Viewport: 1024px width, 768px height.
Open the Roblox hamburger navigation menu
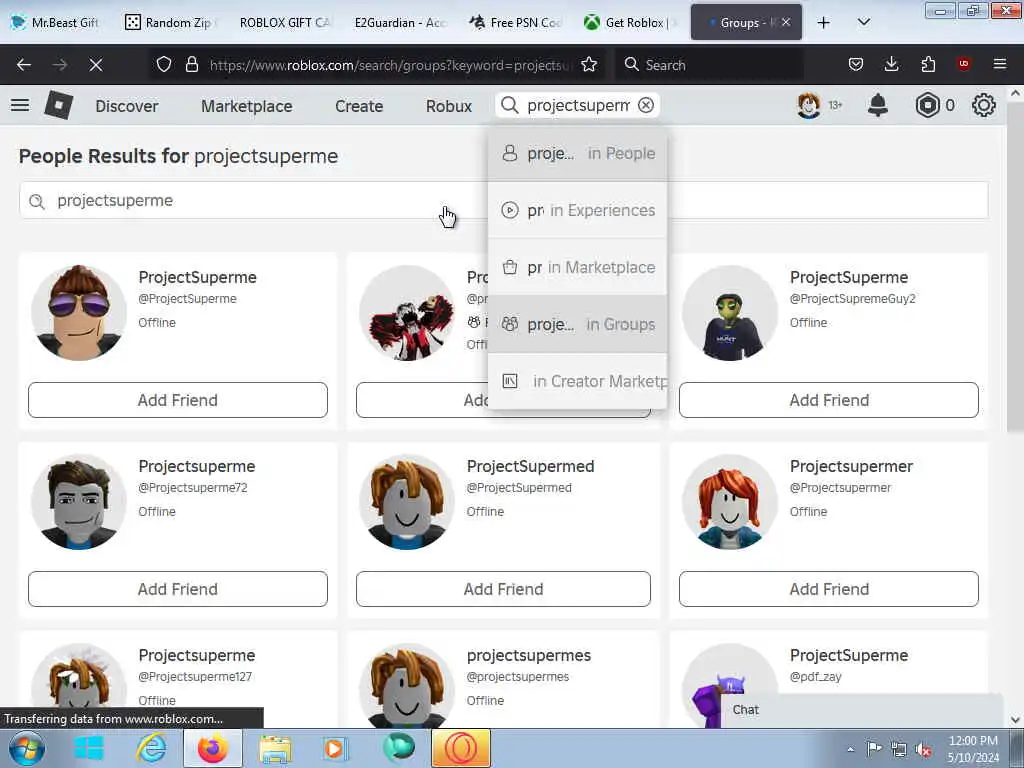tap(20, 105)
